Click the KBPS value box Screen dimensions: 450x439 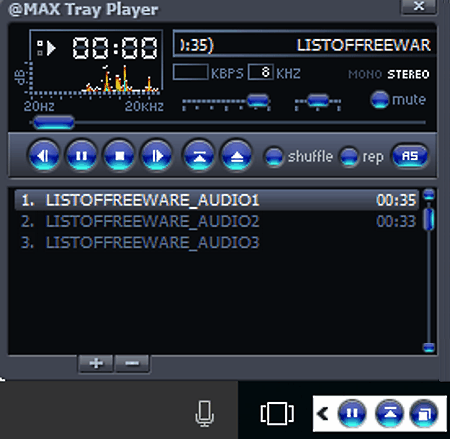[x=191, y=72]
